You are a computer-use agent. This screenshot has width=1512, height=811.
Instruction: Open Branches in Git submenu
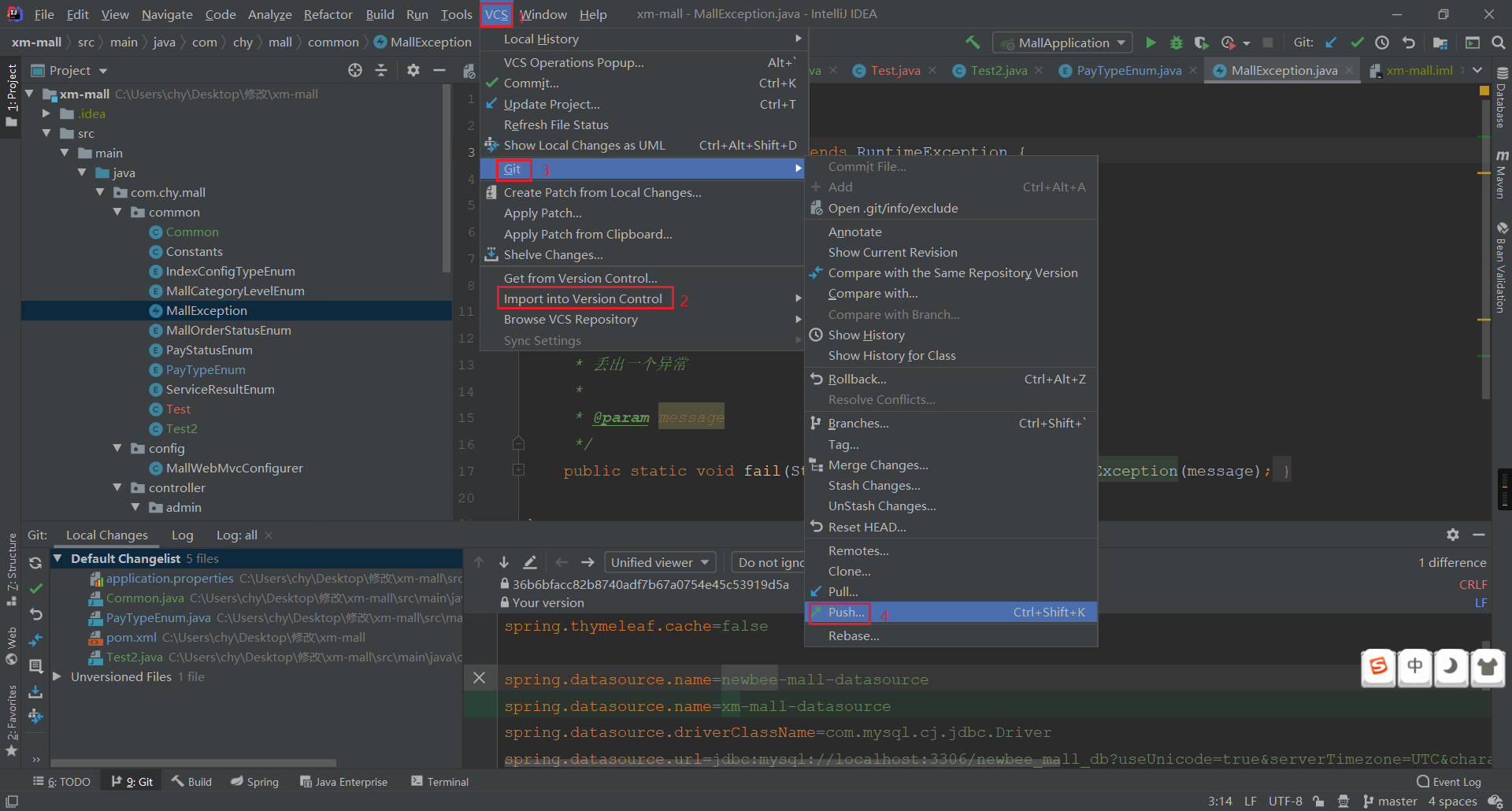click(951, 423)
